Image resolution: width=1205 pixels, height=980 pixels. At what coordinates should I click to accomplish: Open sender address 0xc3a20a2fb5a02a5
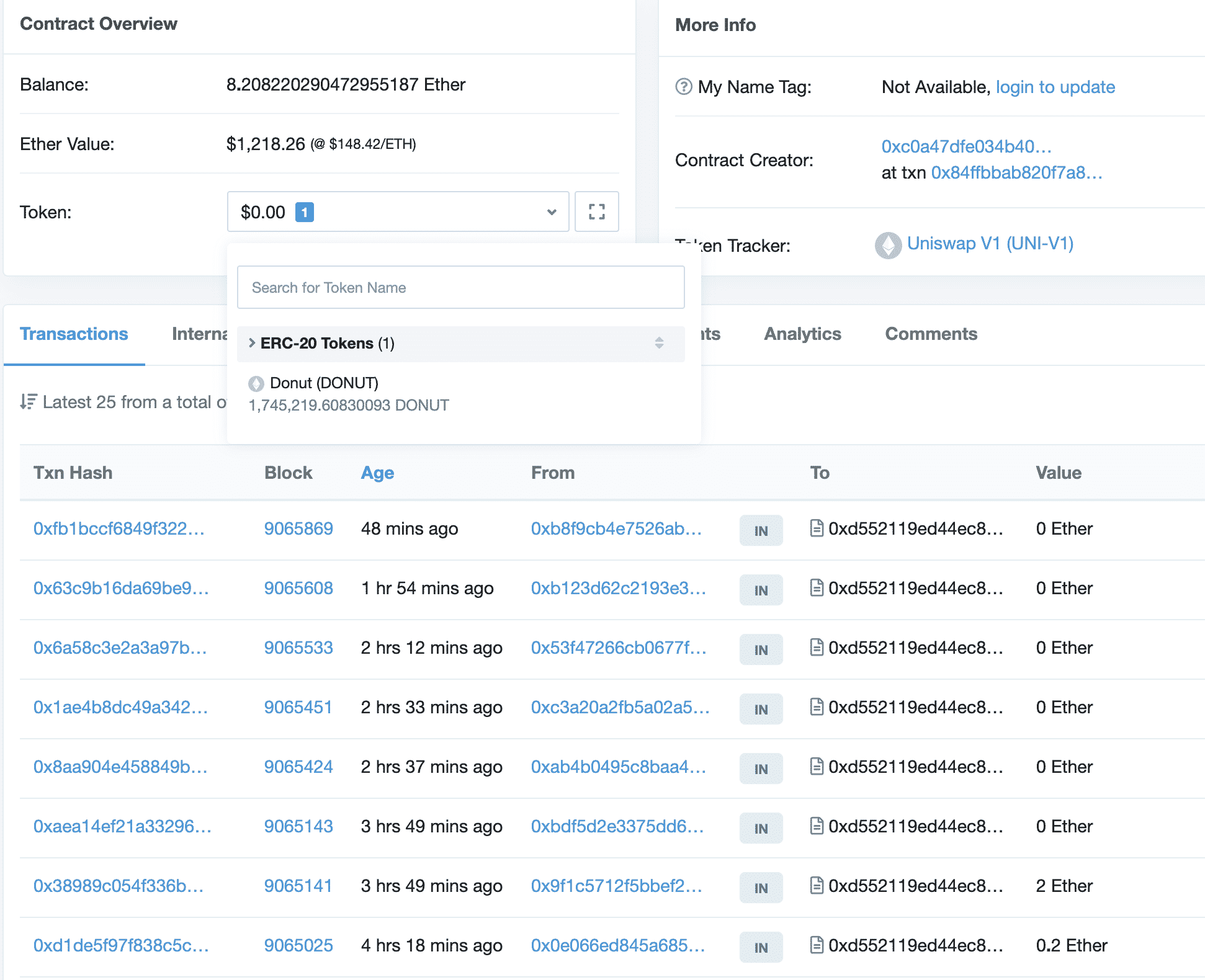(x=620, y=707)
